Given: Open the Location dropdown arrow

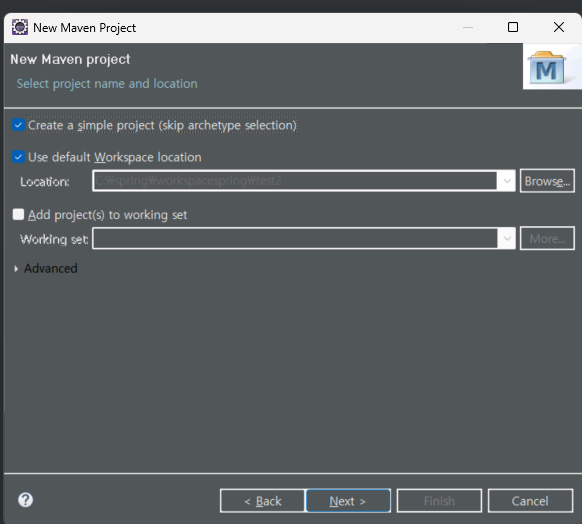Looking at the screenshot, I should coord(507,181).
